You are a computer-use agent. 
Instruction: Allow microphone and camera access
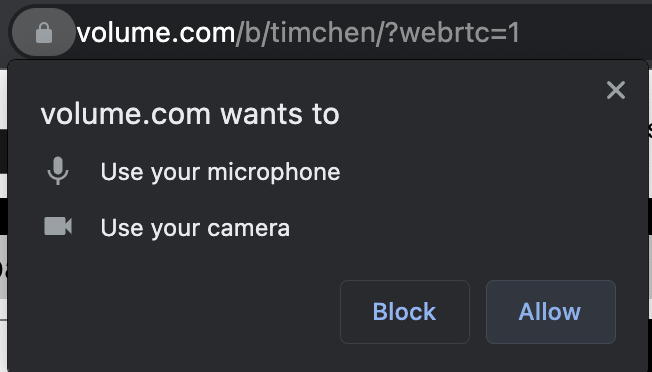551,312
